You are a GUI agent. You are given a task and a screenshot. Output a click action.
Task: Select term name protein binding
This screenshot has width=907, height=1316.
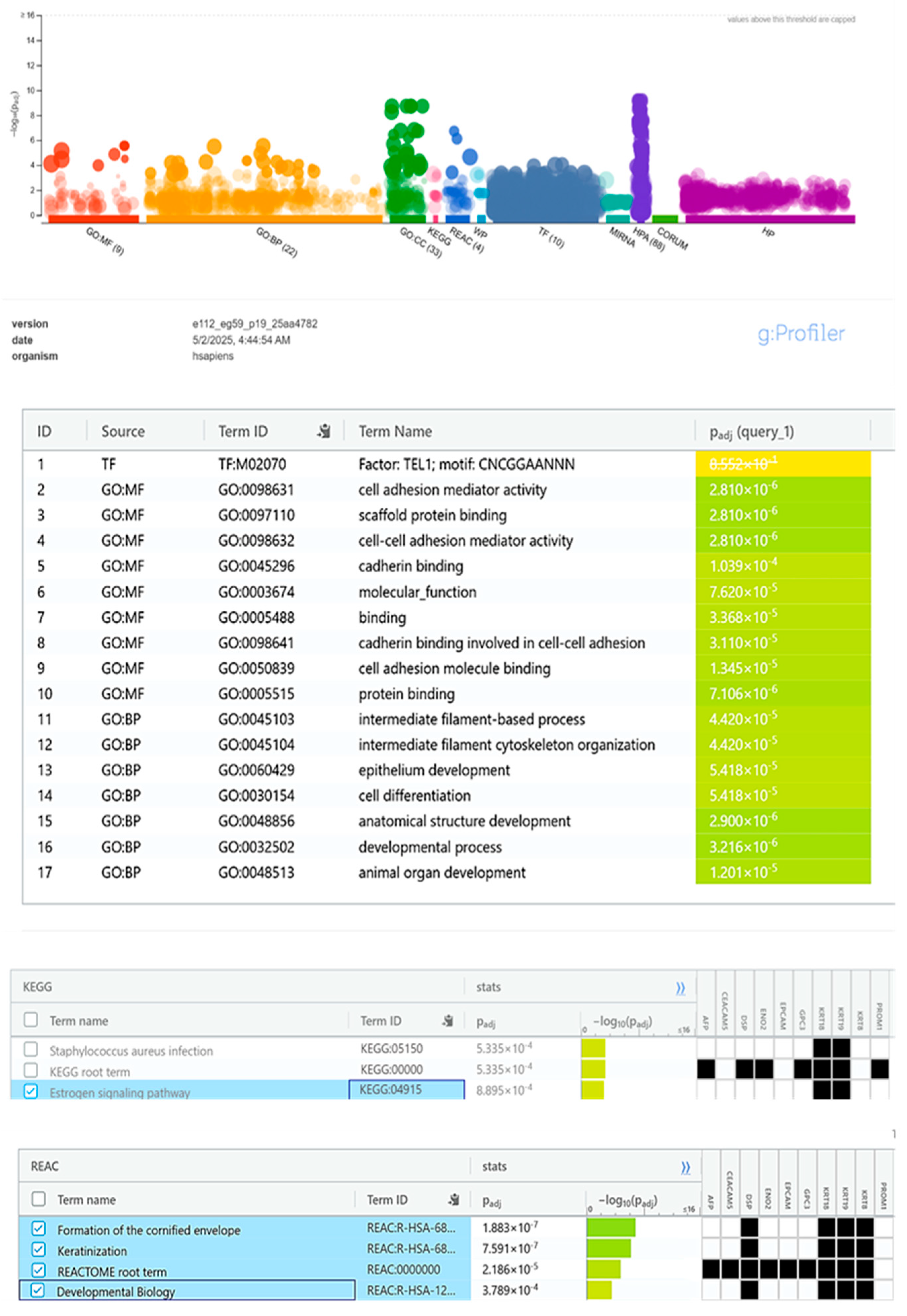click(406, 694)
